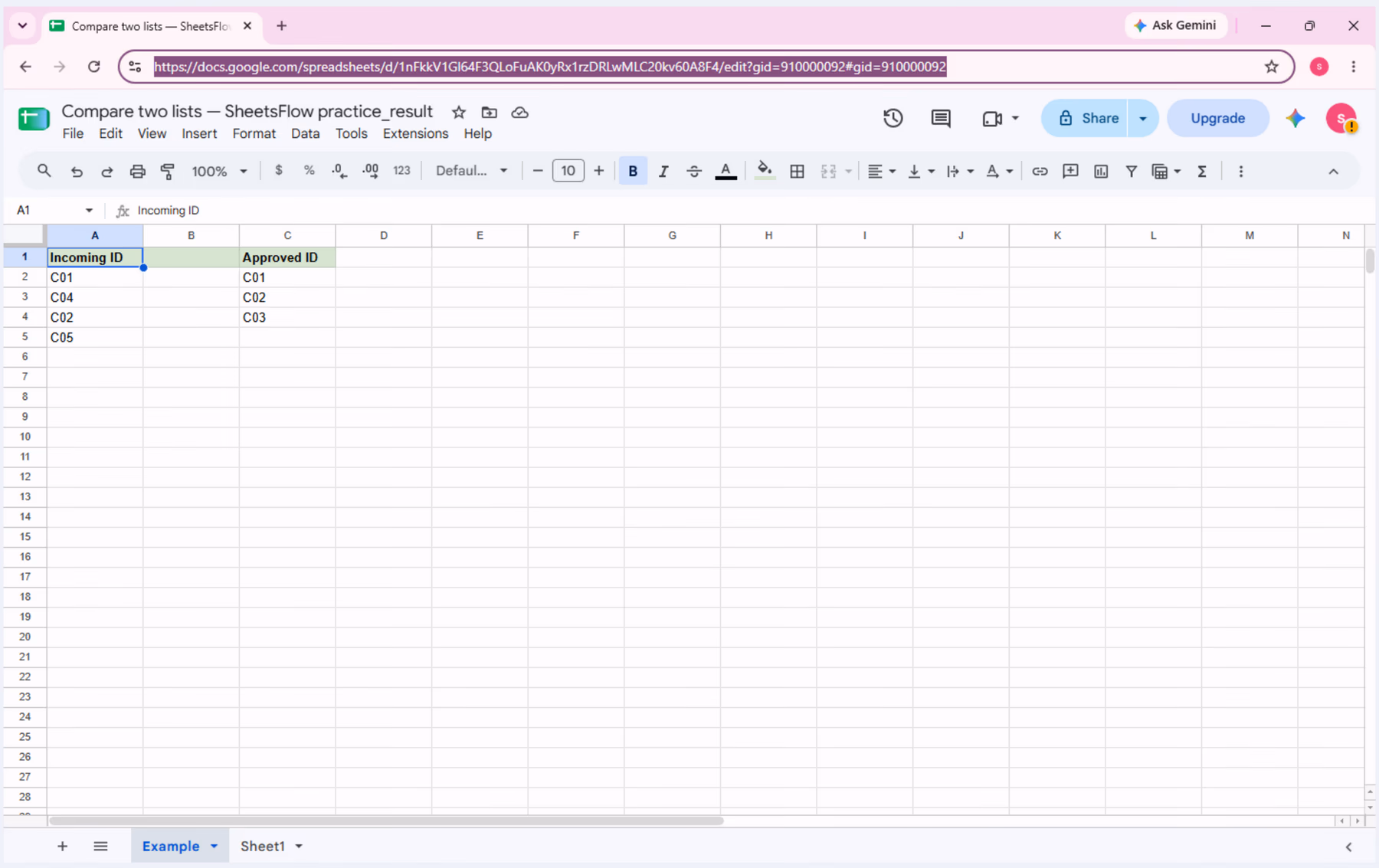This screenshot has width=1379, height=868.
Task: Format as percent
Action: pos(309,171)
